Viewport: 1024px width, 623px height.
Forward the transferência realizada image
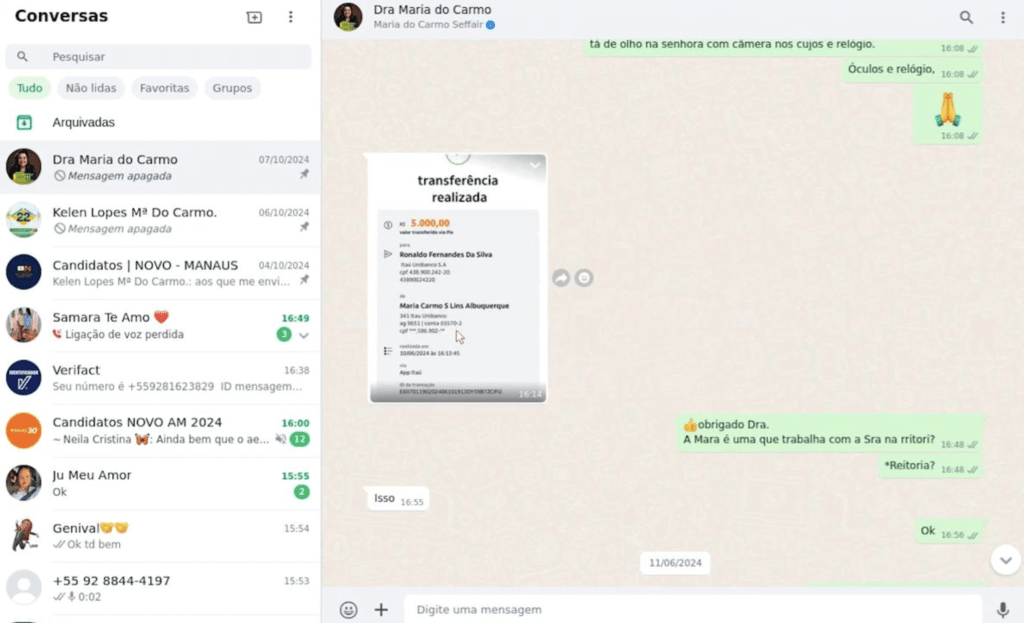click(561, 278)
